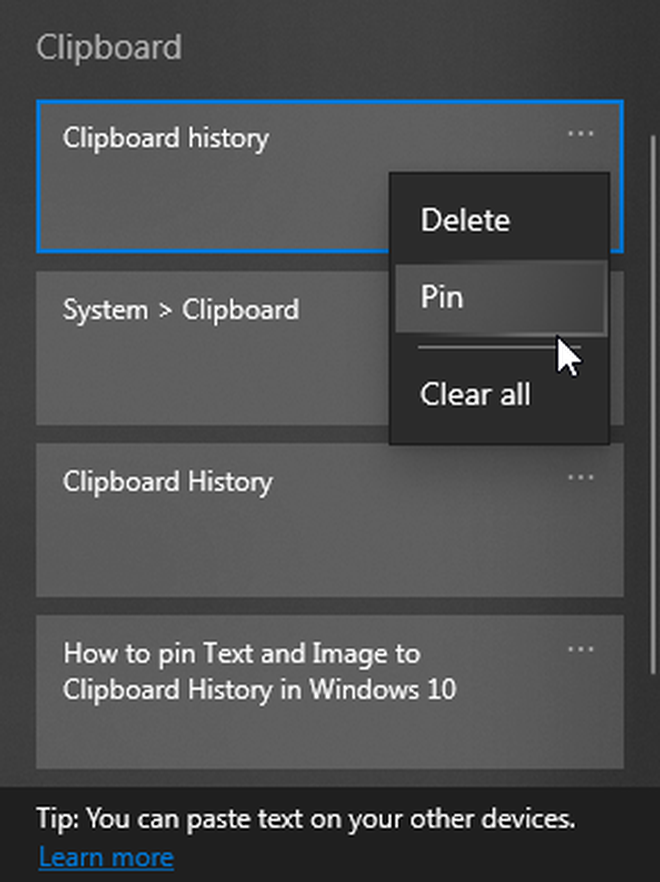Image resolution: width=660 pixels, height=882 pixels.
Task: Click the clipboard panel vertical scrollbar
Action: [653, 404]
